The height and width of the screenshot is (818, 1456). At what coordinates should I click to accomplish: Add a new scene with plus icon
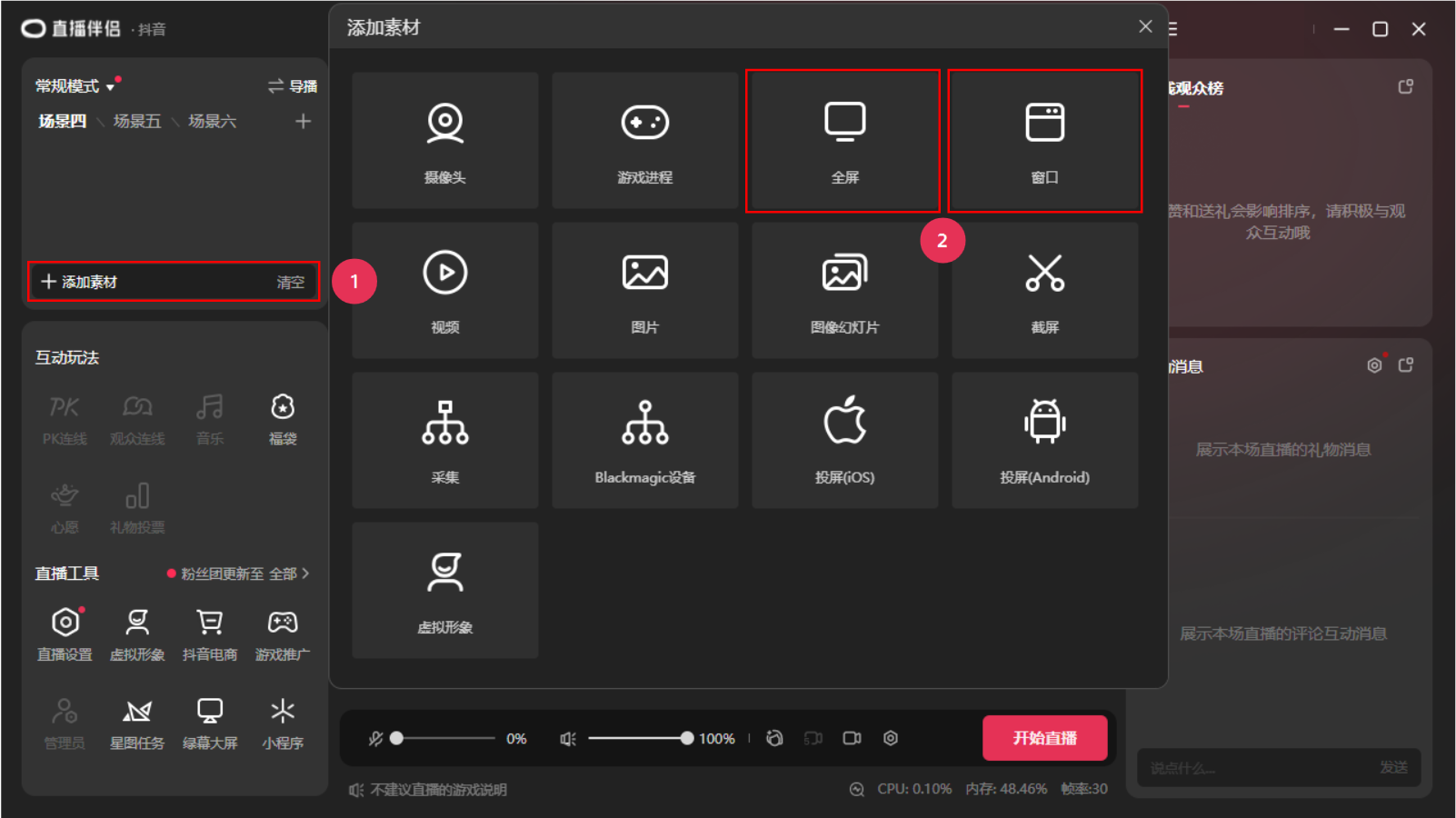click(x=304, y=121)
